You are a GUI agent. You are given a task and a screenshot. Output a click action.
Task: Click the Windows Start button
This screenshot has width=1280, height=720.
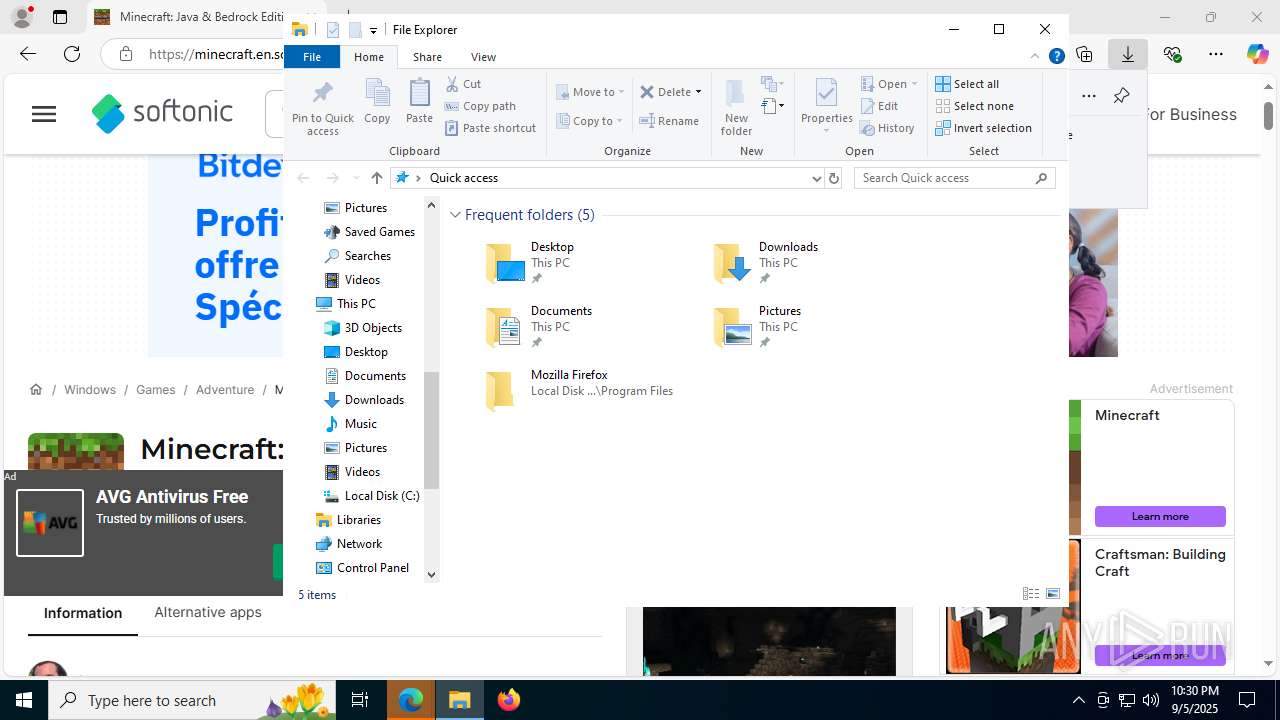pos(24,700)
